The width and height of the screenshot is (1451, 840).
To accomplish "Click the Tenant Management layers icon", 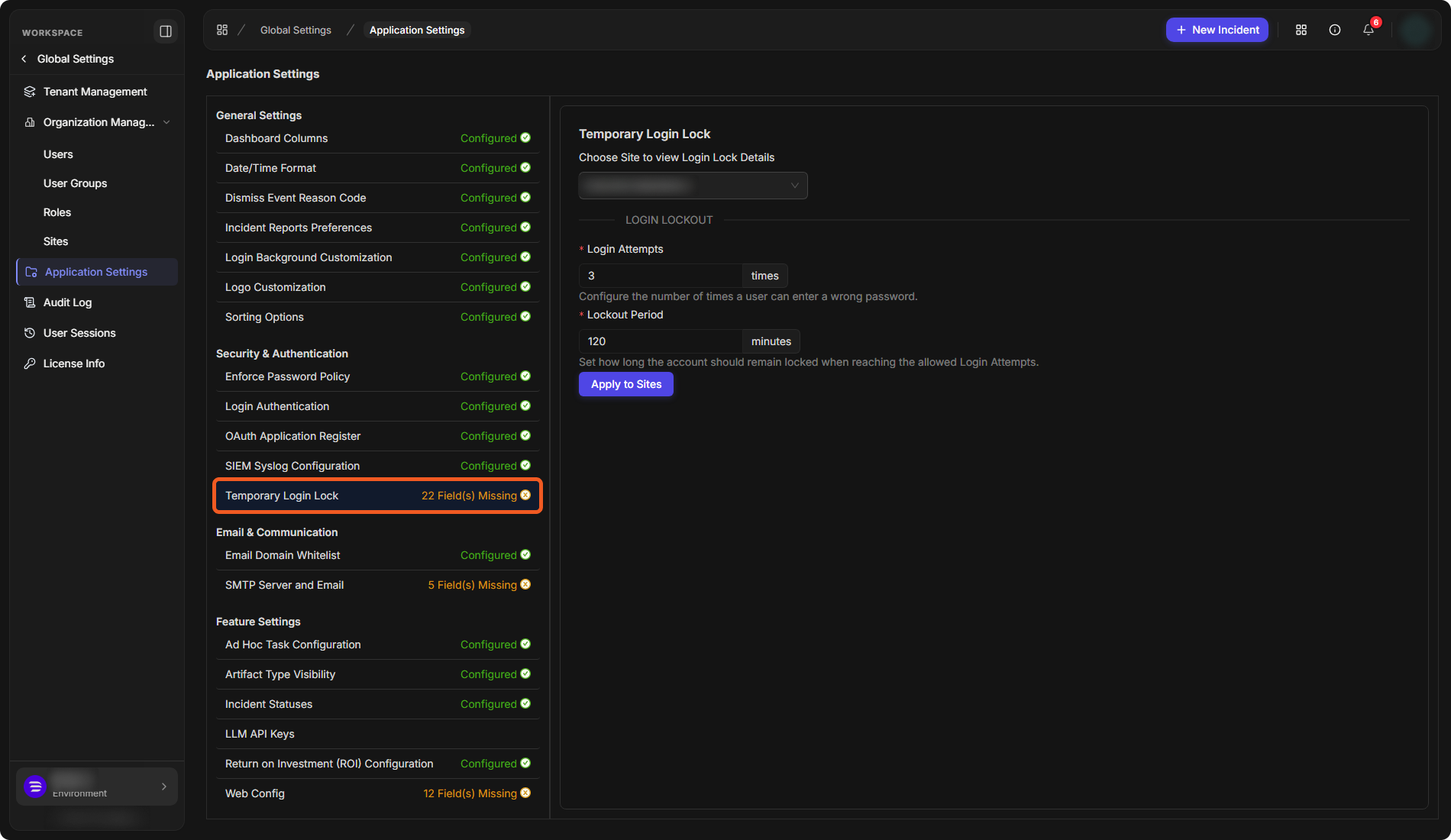I will coord(30,92).
